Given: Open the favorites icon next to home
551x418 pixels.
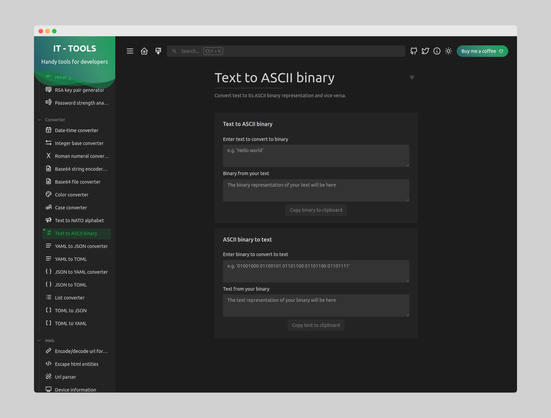Looking at the screenshot, I should [x=158, y=51].
